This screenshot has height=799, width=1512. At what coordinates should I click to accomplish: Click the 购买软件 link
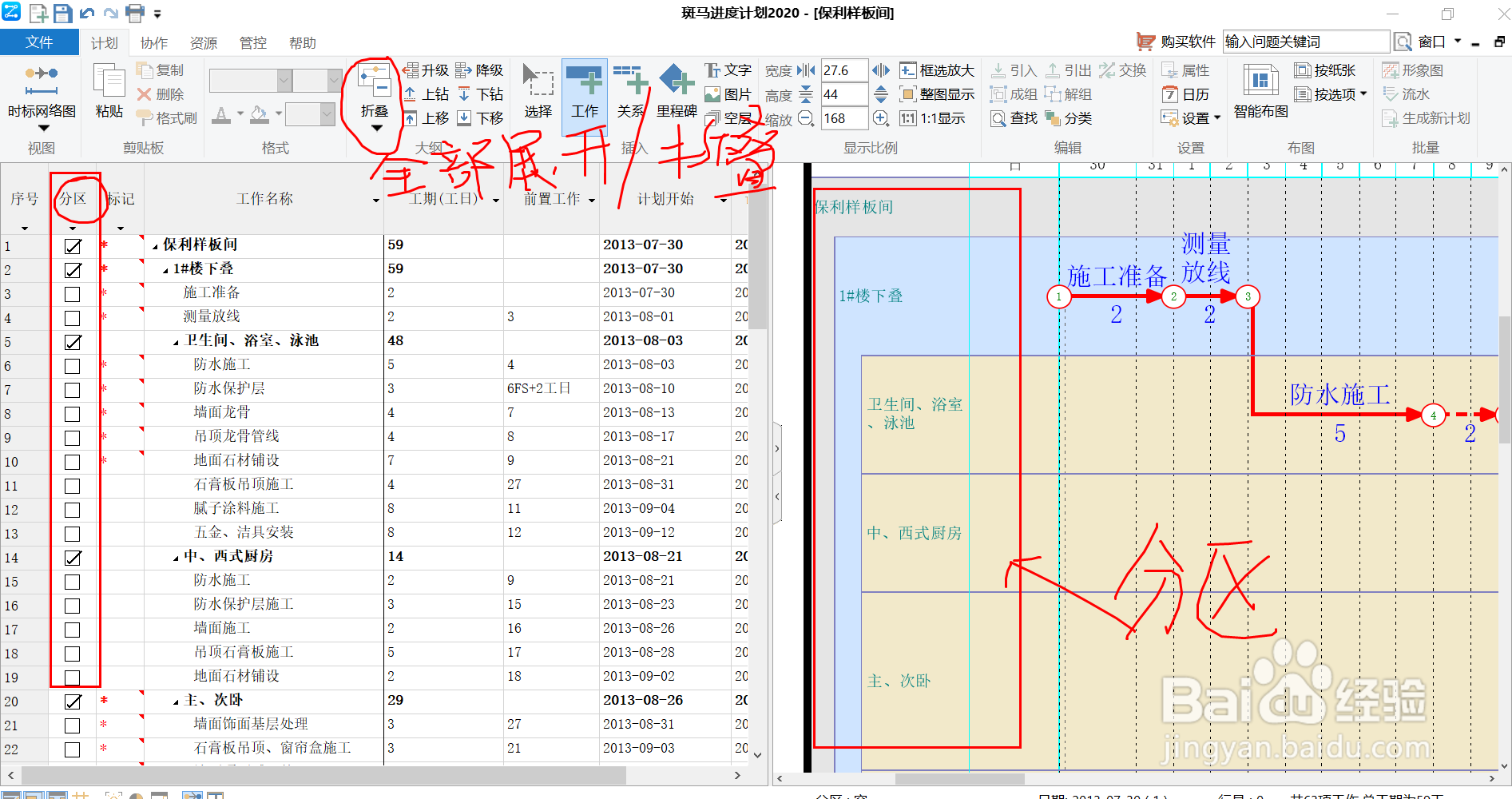pos(1176,42)
